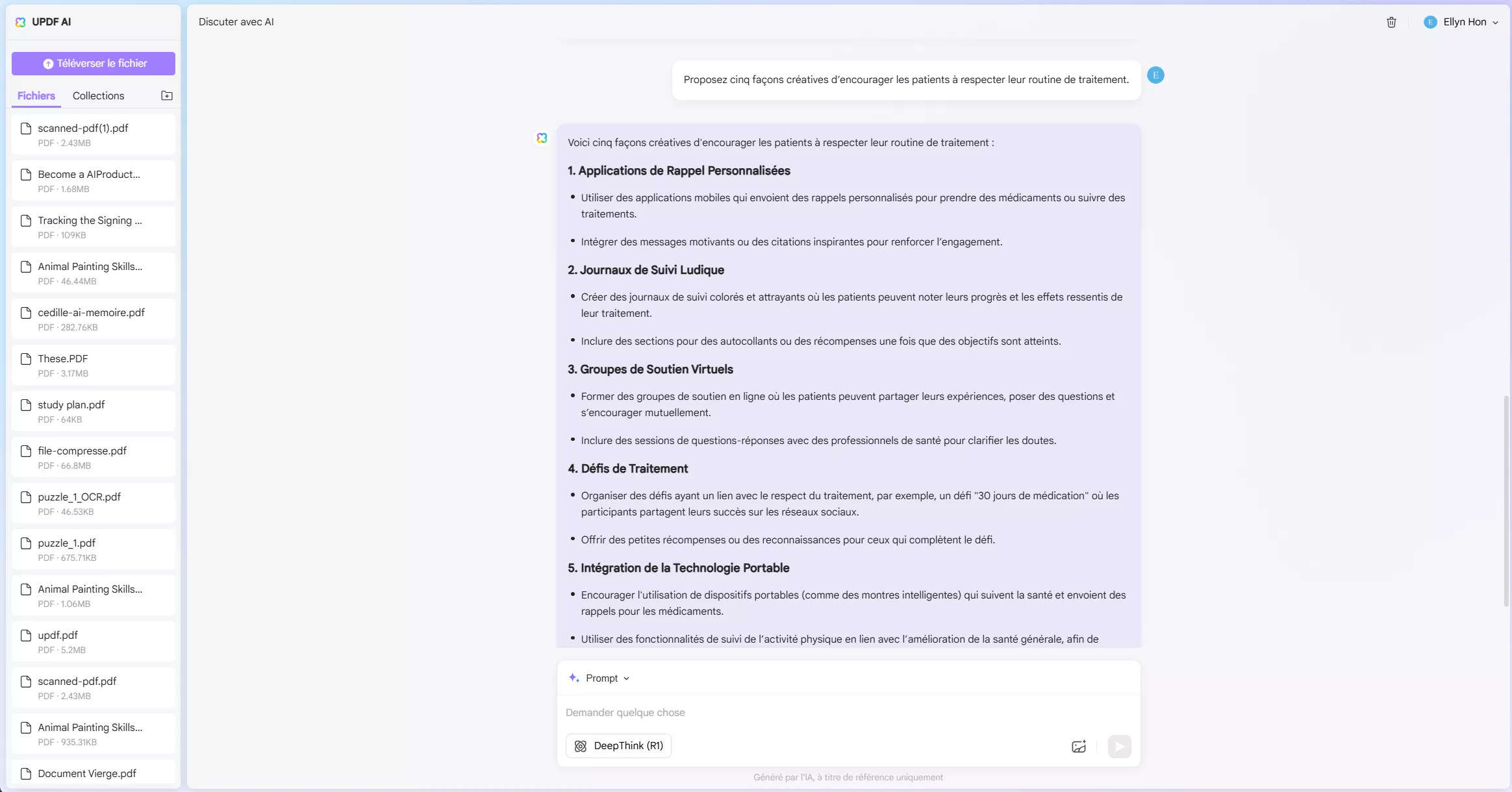Image resolution: width=1512 pixels, height=792 pixels.
Task: Click the file icon next to These.PDF
Action: pyautogui.click(x=26, y=359)
